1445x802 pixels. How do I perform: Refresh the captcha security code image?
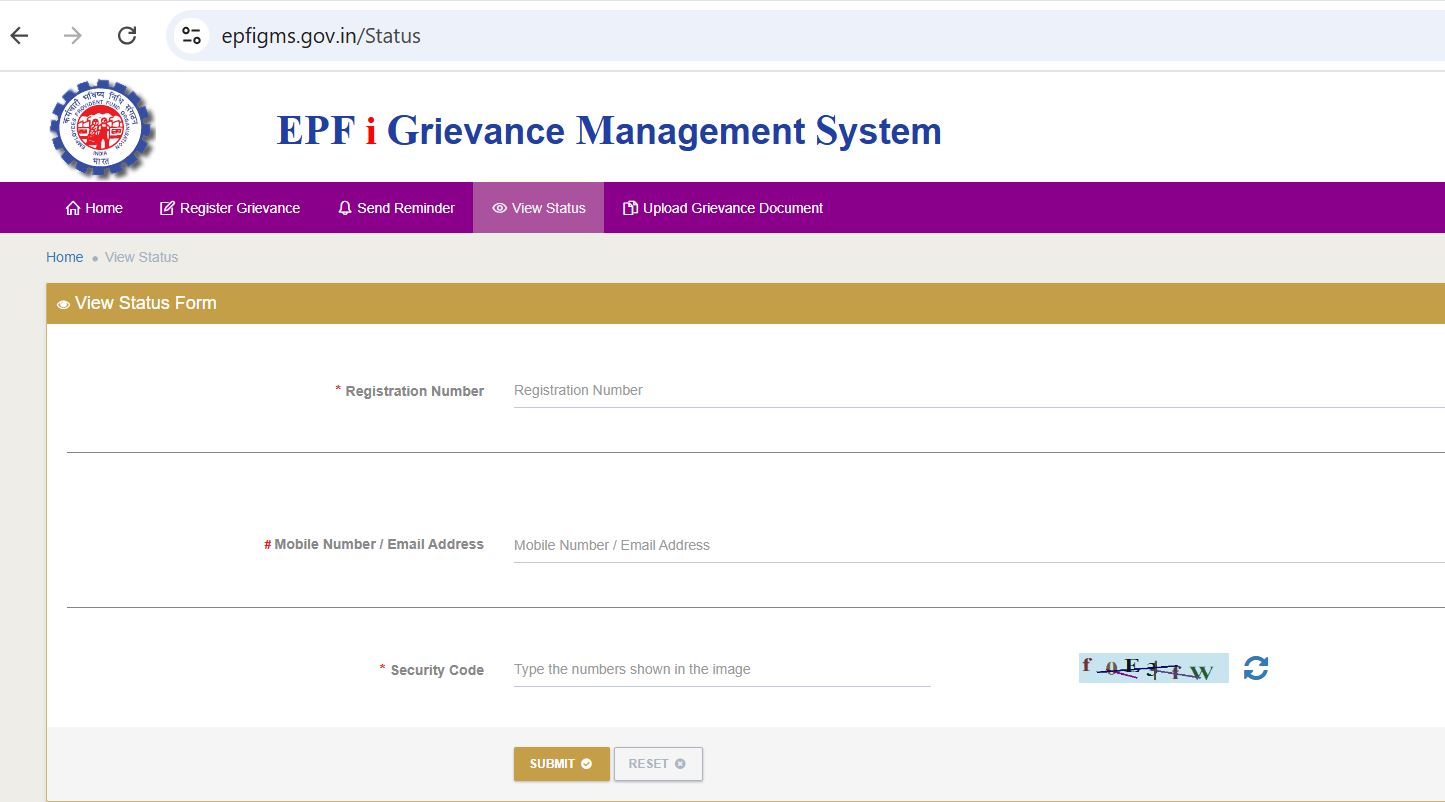click(x=1256, y=668)
